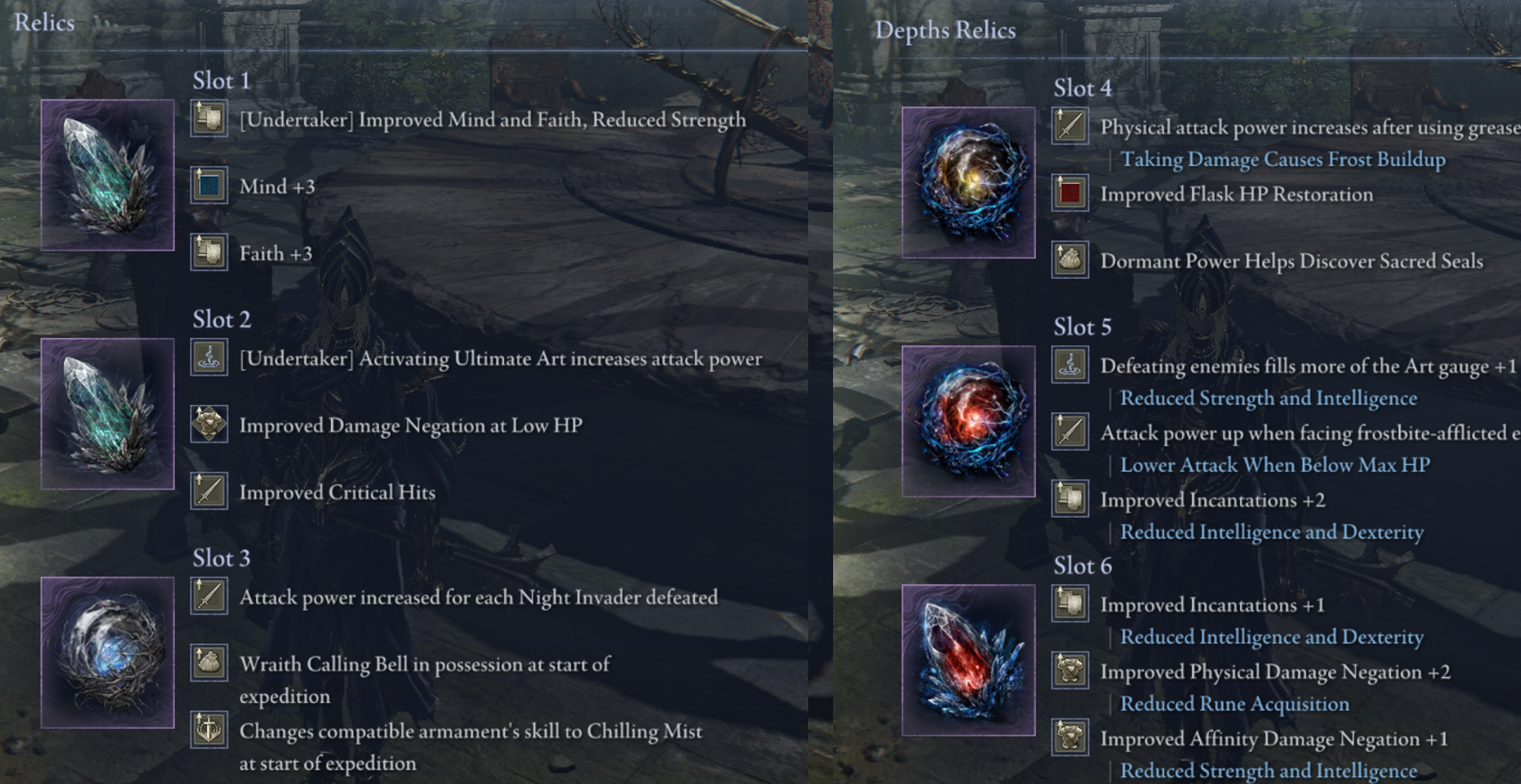
Task: Select the Slot 2 crystal relic thumbnail
Action: click(x=107, y=414)
